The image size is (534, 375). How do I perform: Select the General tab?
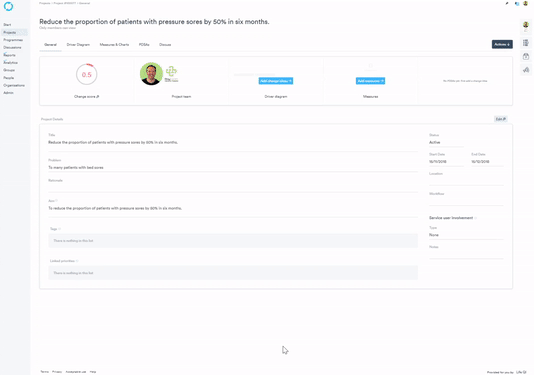pos(50,45)
